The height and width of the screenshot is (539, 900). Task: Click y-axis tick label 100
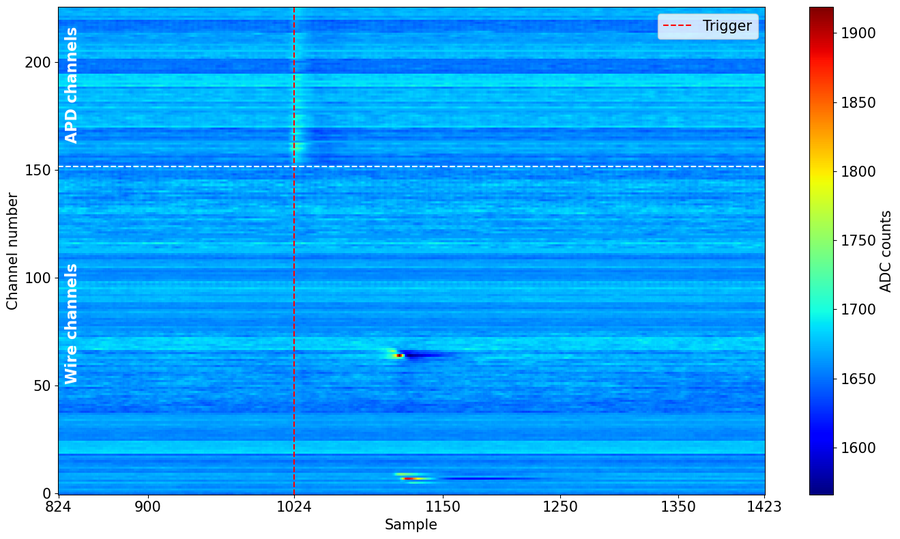[x=36, y=278]
